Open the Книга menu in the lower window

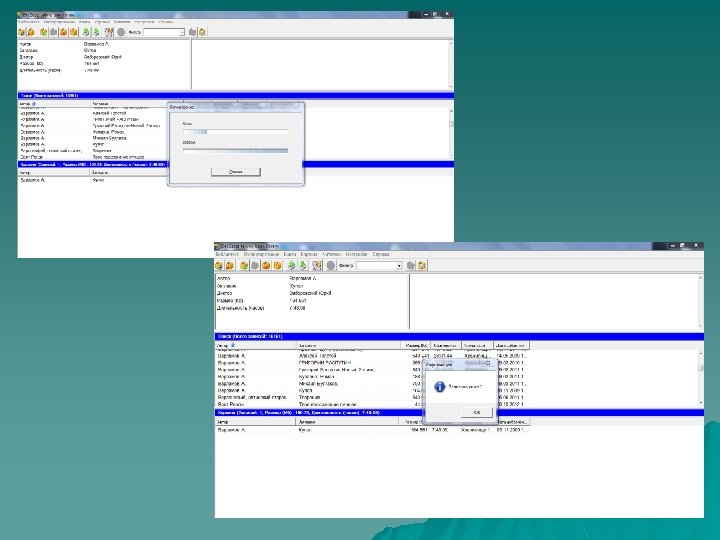click(290, 254)
